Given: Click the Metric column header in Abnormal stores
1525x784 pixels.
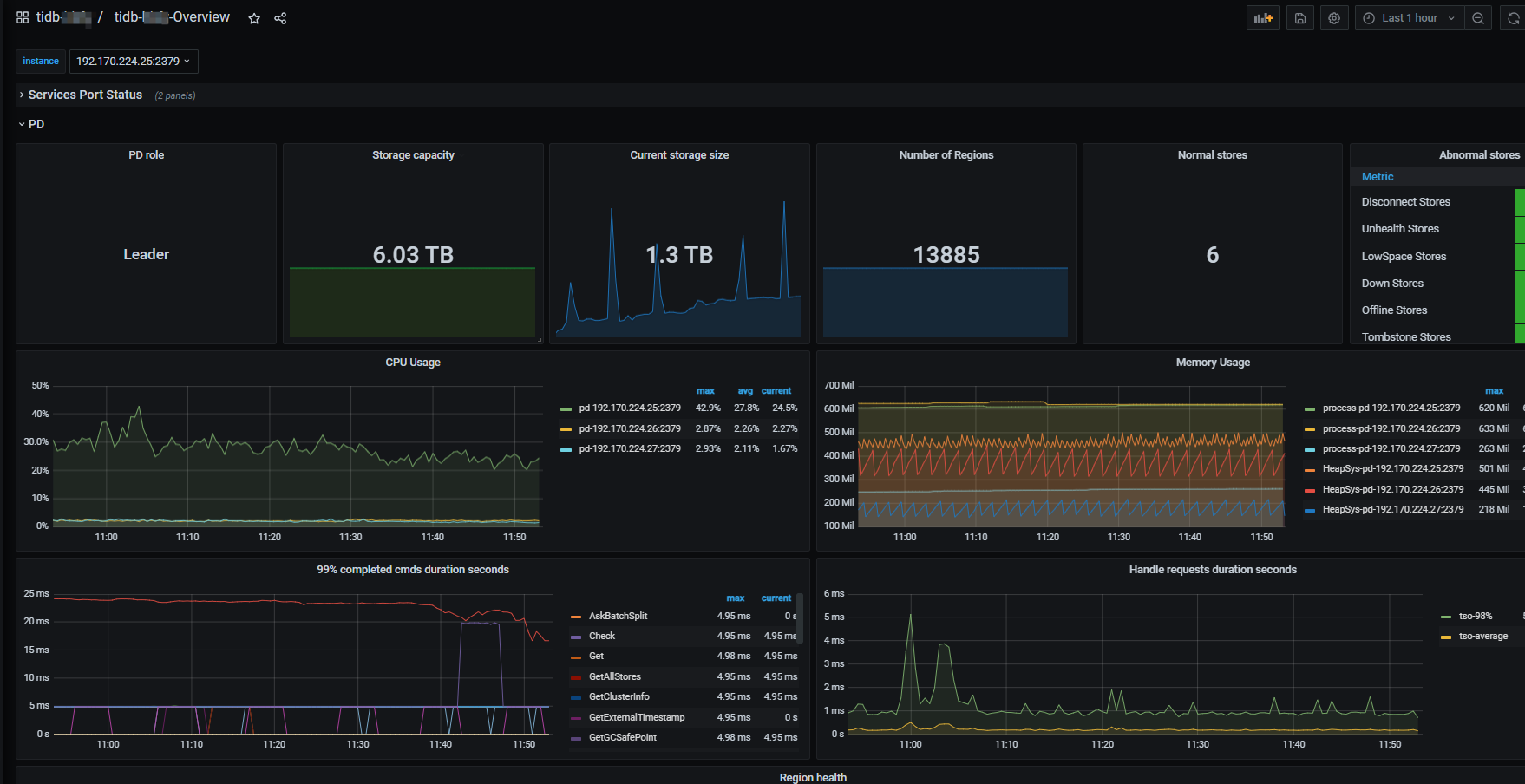Looking at the screenshot, I should click(1377, 177).
